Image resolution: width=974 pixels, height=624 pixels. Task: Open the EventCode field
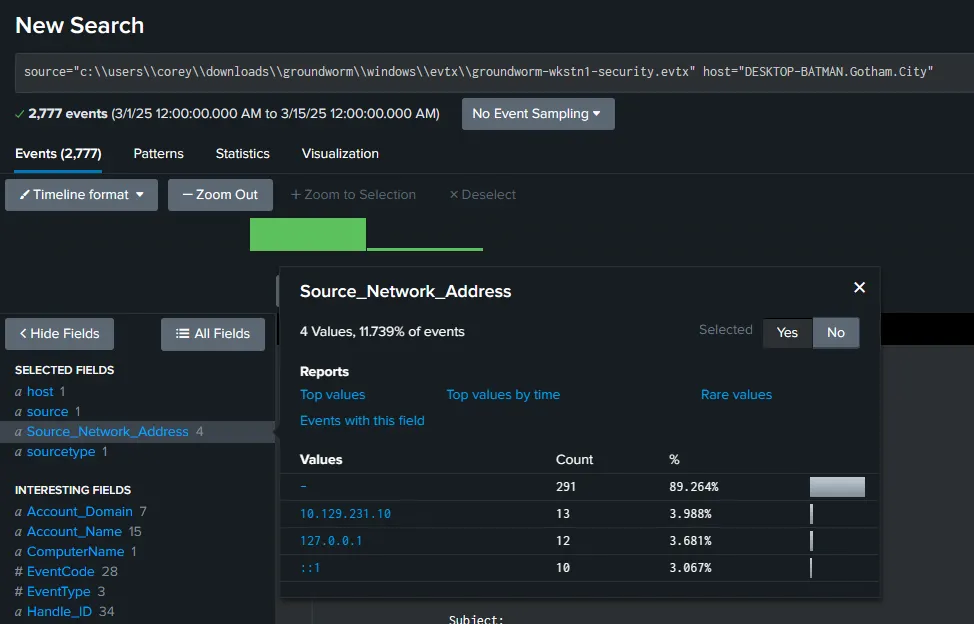click(x=60, y=571)
